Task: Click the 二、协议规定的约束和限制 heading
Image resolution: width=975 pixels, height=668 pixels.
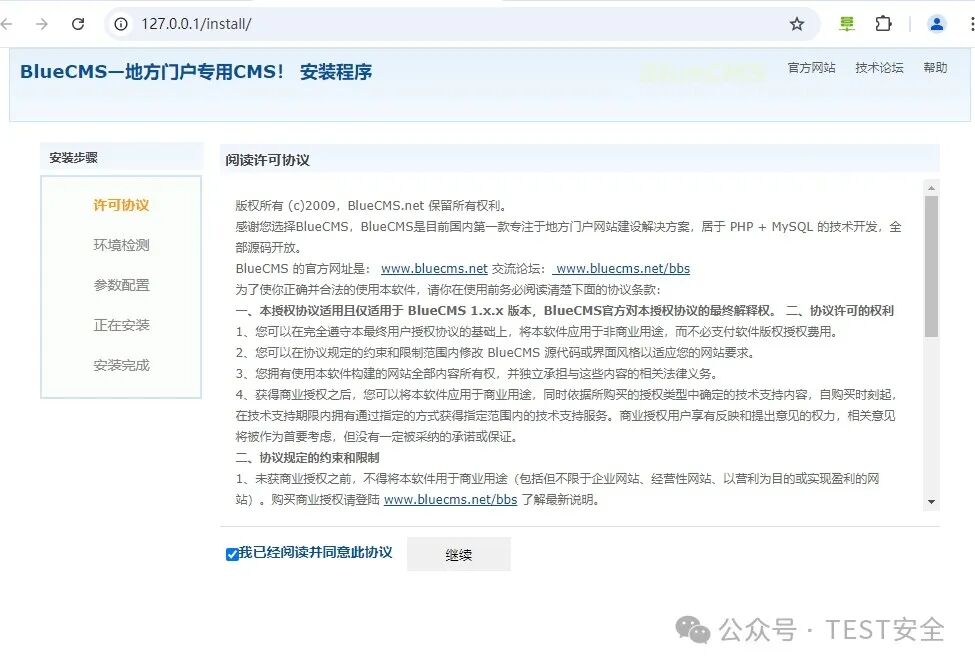Action: pyautogui.click(x=307, y=458)
